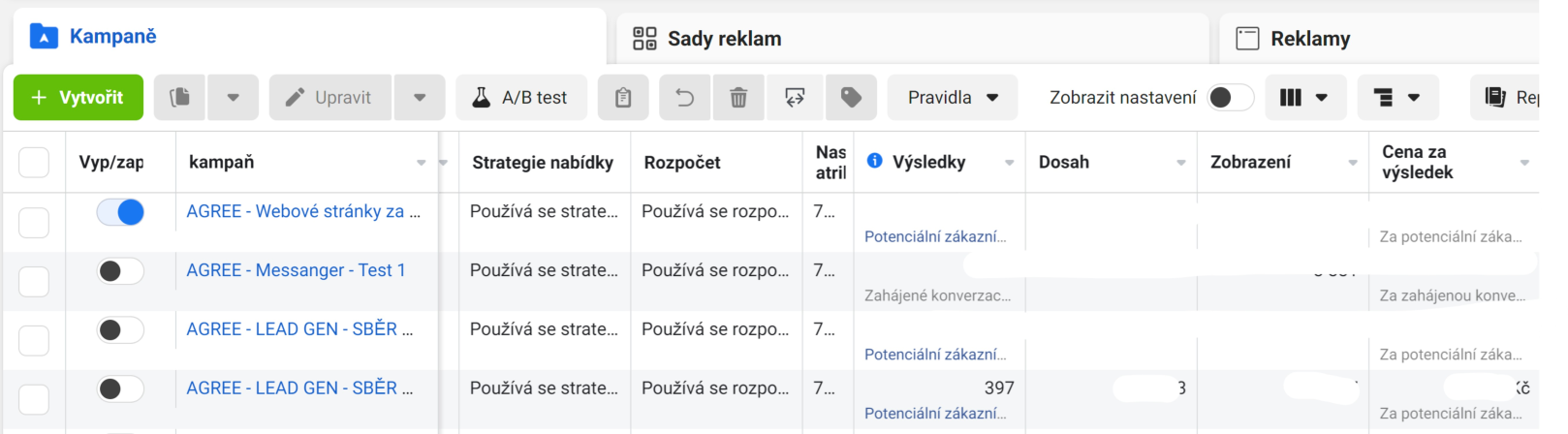Screen dimensions: 1568x434
Task: Open the Pravidla dropdown
Action: tap(953, 98)
